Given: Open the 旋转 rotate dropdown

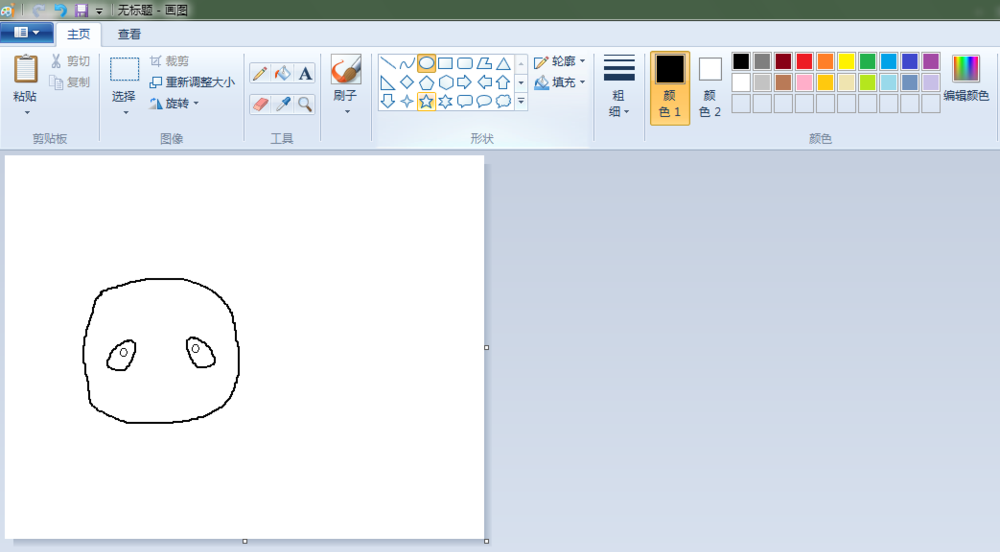Looking at the screenshot, I should (175, 103).
